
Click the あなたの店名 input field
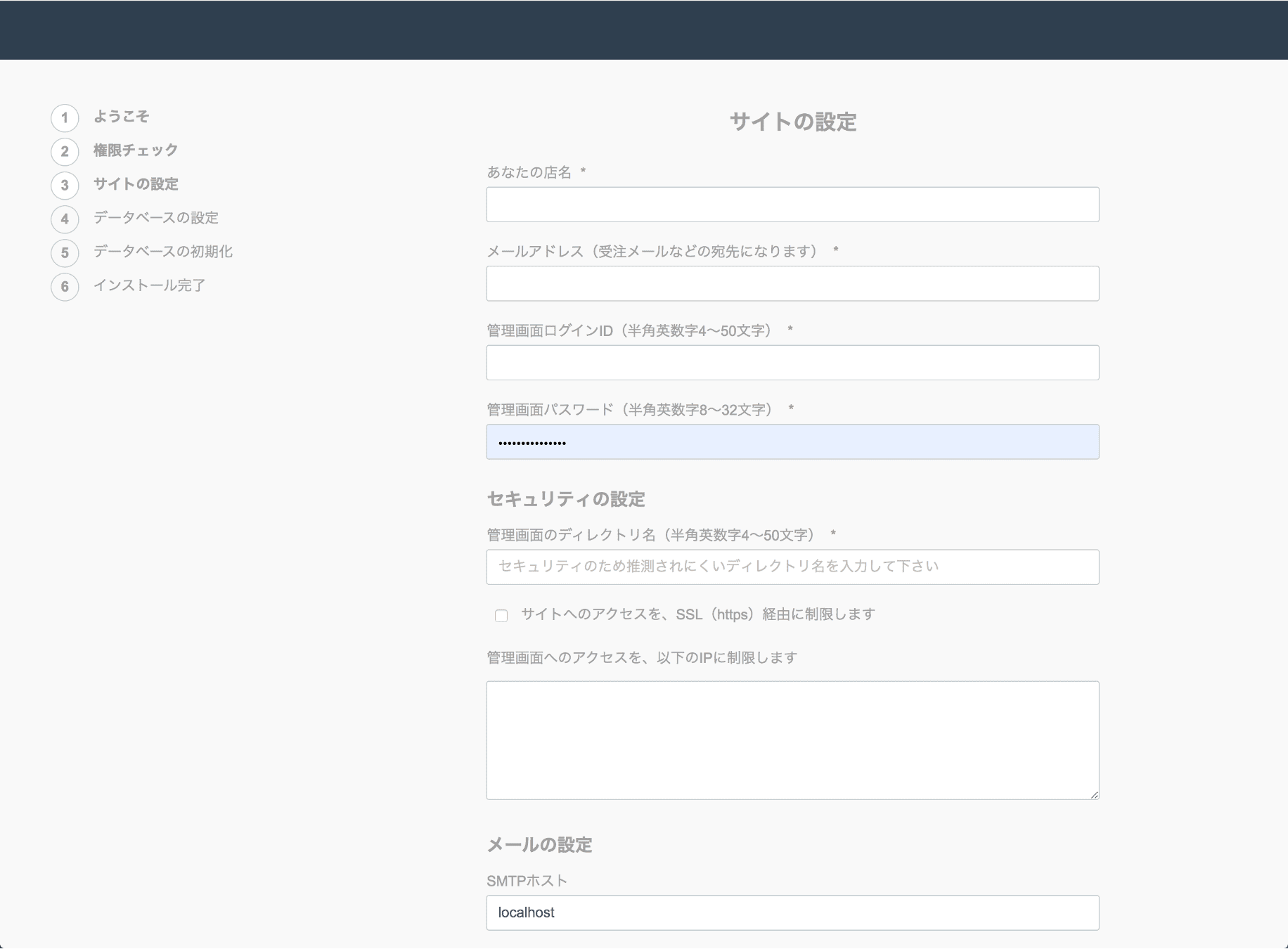792,205
